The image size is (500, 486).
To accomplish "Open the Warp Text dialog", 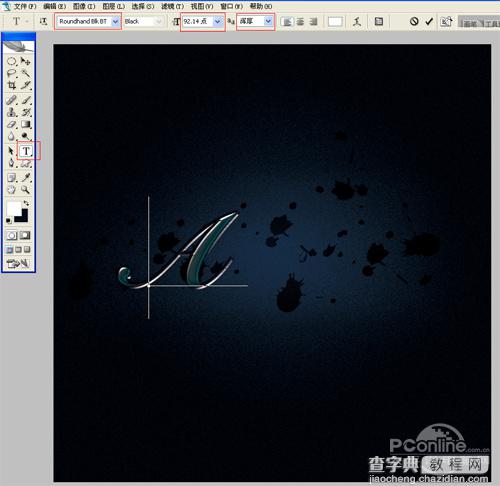I will (x=357, y=22).
